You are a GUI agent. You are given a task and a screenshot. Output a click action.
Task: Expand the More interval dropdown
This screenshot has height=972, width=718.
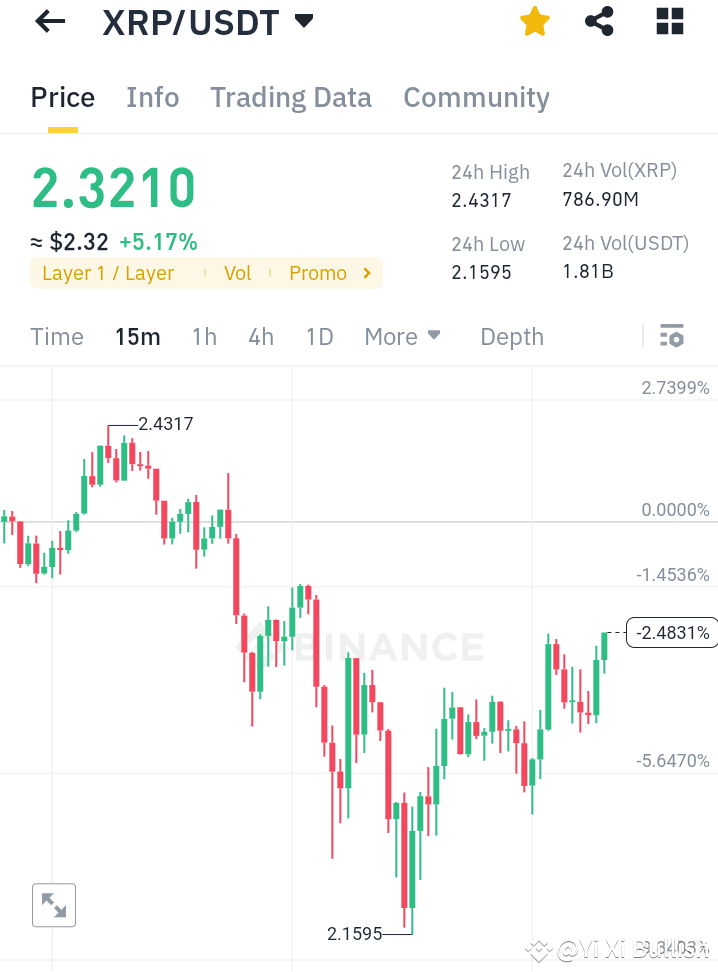click(403, 336)
